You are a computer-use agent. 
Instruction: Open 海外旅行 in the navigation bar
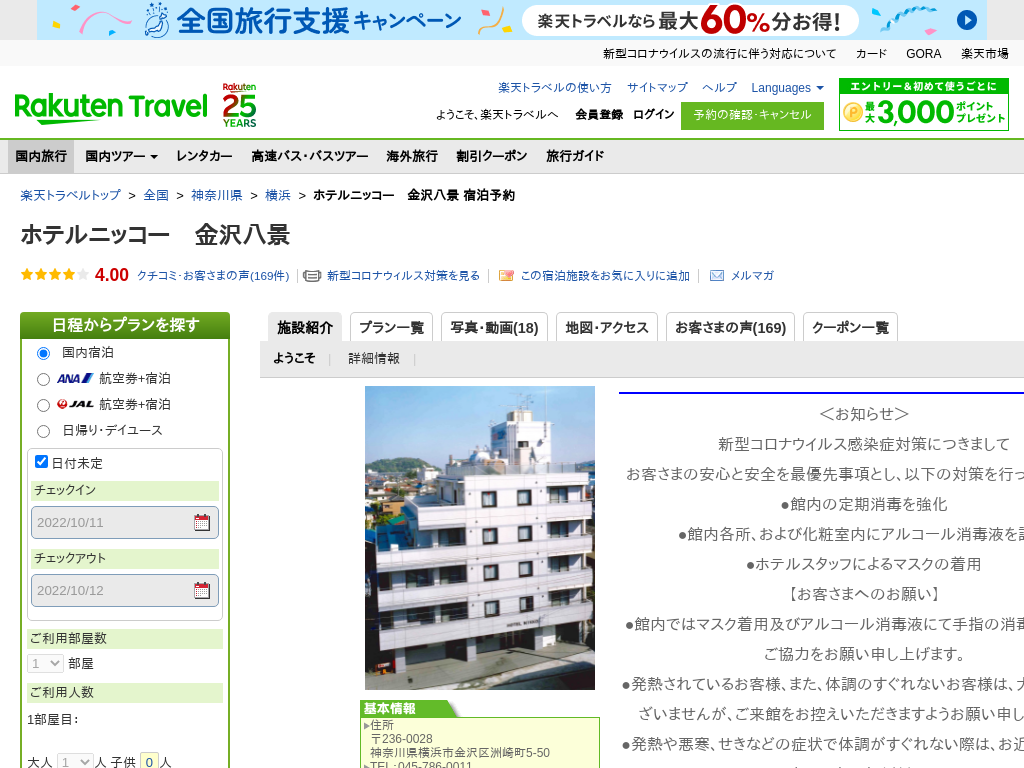(412, 156)
